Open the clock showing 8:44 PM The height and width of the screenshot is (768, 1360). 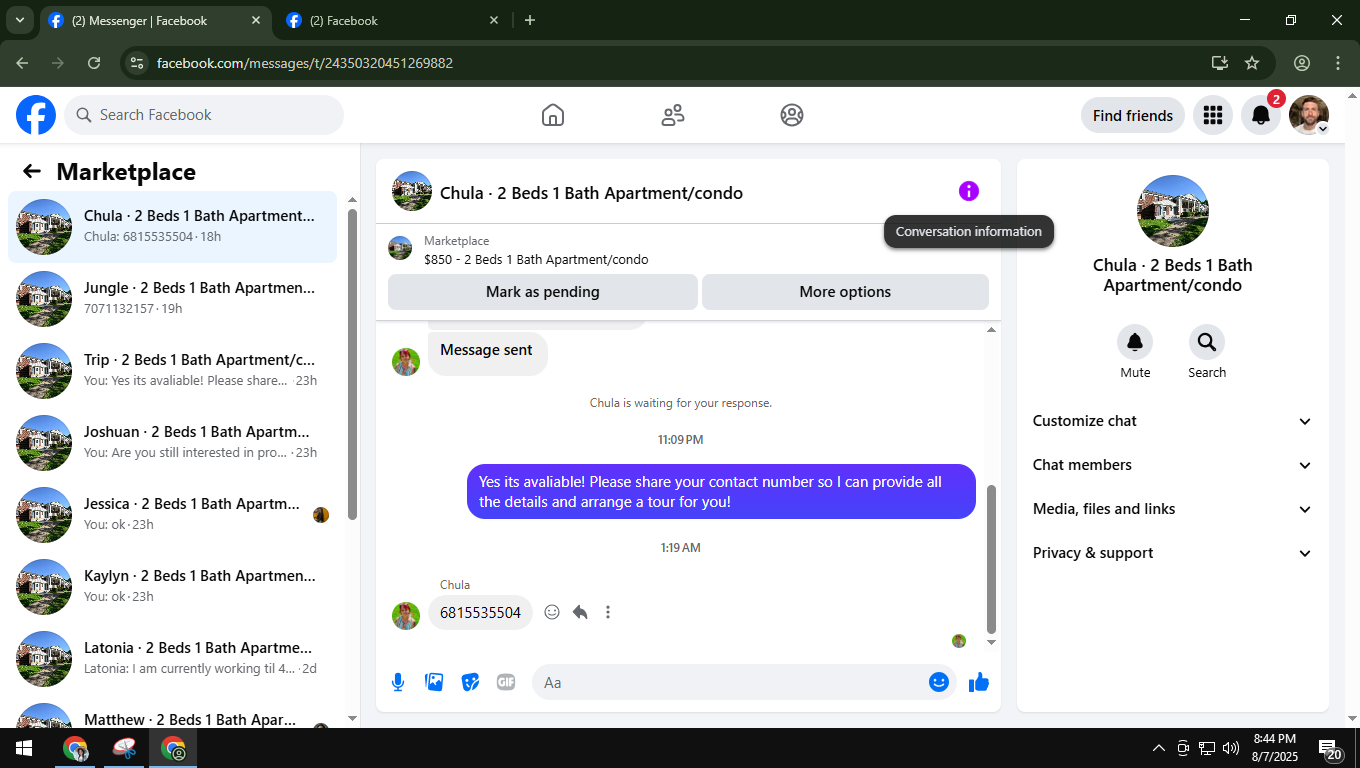coord(1274,748)
